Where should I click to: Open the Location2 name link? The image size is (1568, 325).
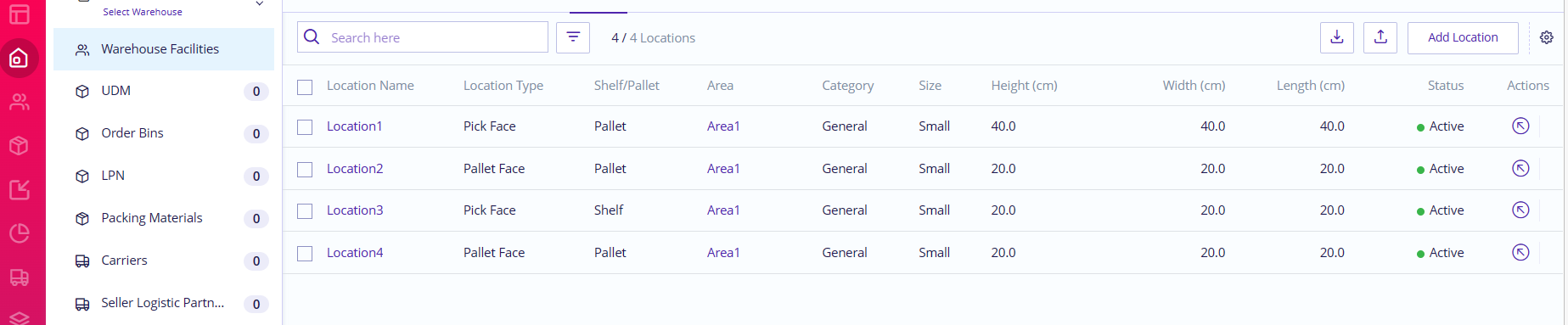pos(355,168)
